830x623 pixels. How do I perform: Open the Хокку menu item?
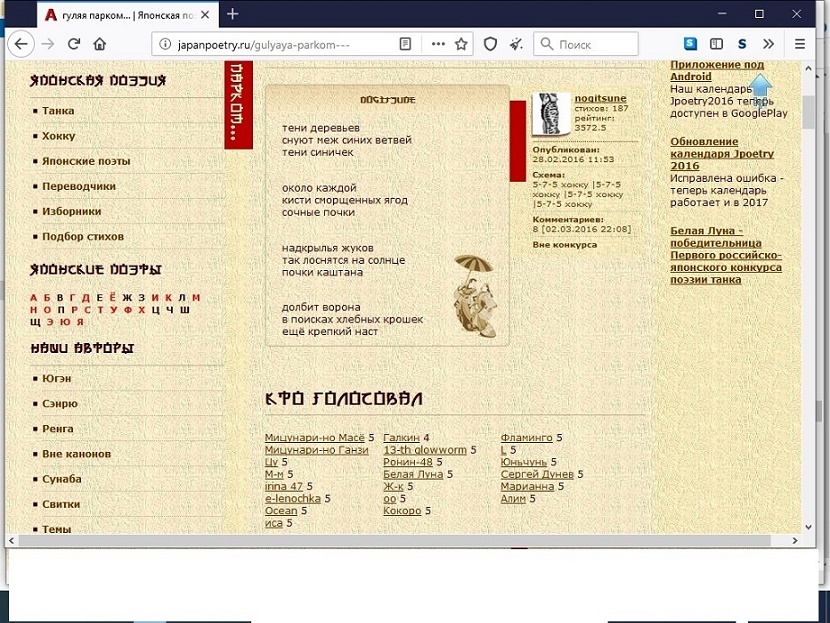click(x=59, y=136)
